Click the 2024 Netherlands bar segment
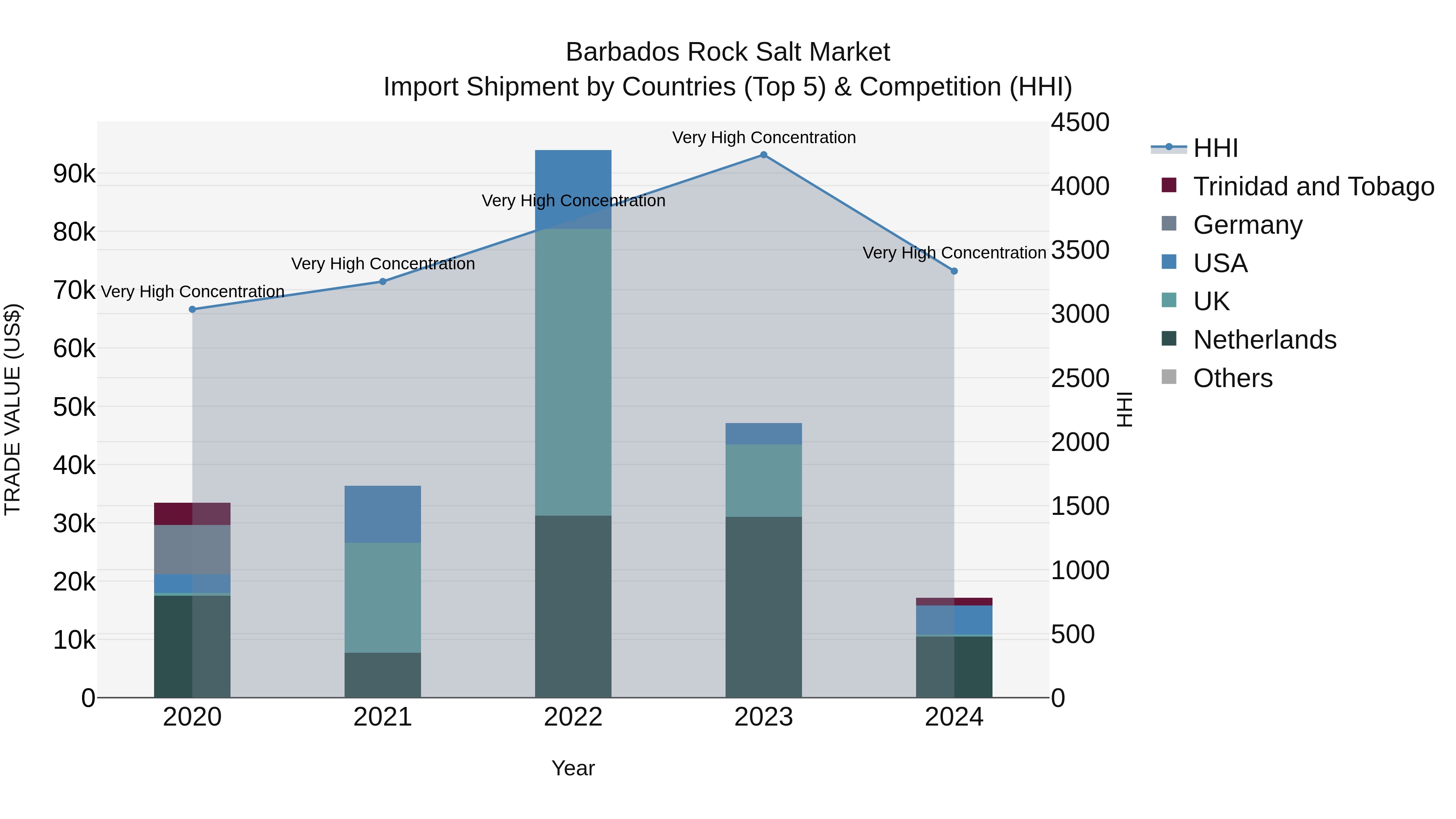 click(954, 667)
